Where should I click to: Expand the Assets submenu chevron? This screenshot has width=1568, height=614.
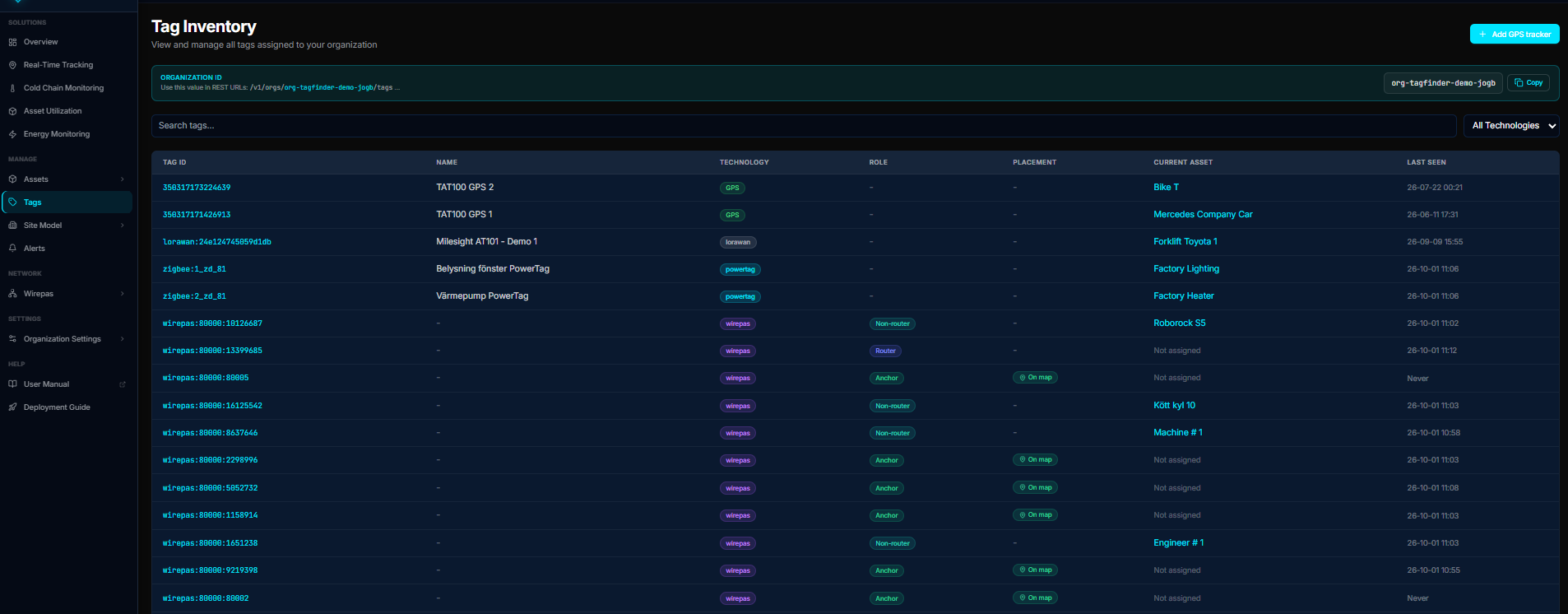point(123,179)
